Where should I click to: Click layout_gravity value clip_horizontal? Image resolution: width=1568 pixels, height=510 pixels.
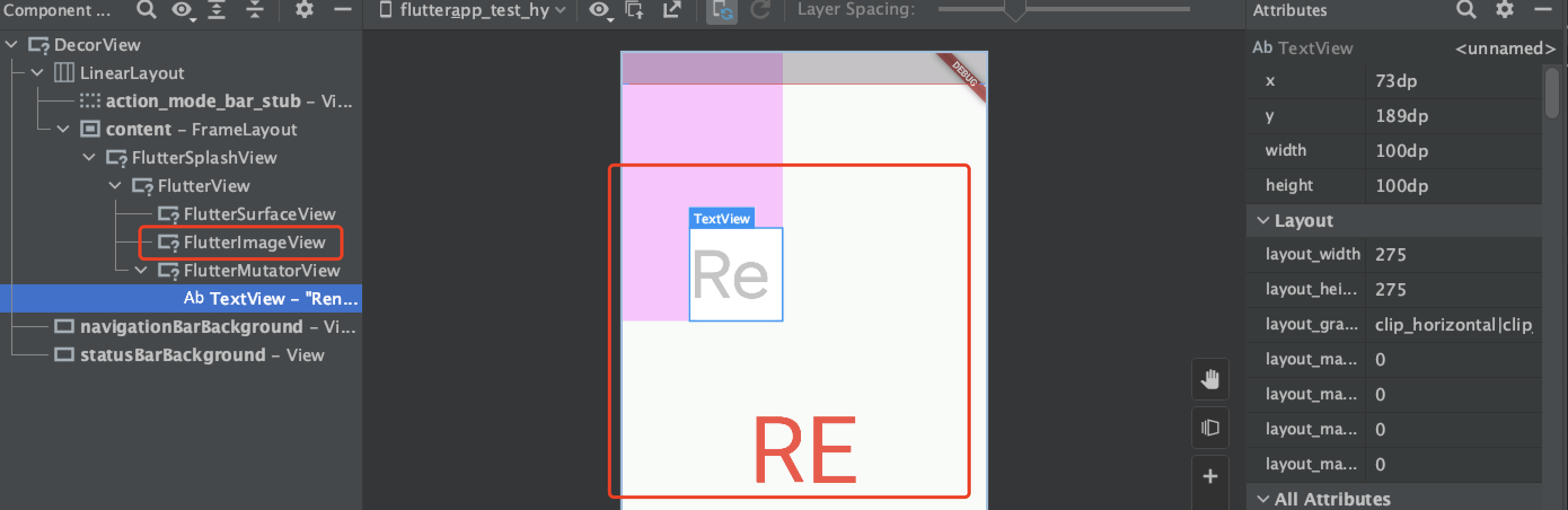click(x=1454, y=325)
